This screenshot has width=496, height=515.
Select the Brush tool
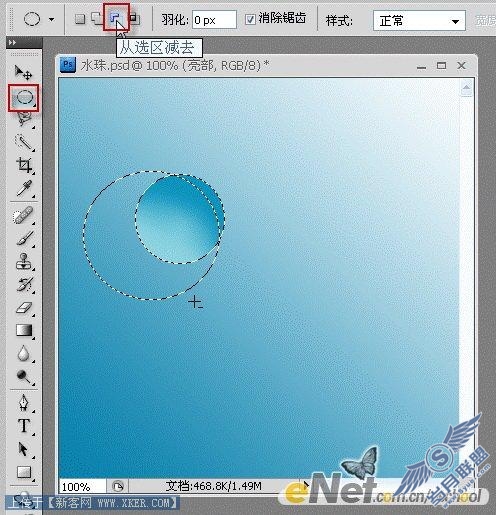pyautogui.click(x=24, y=238)
